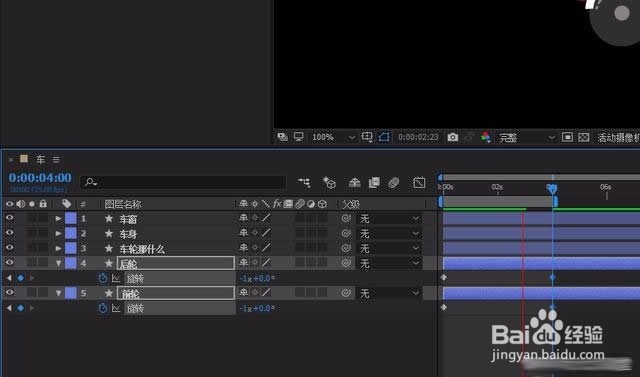640x377 pixels.
Task: Click the label color swatch of 后轮
Action: tap(71, 263)
